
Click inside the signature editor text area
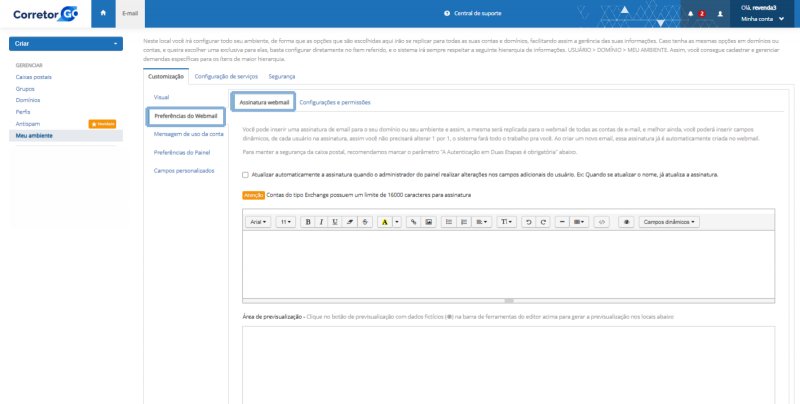click(x=508, y=265)
